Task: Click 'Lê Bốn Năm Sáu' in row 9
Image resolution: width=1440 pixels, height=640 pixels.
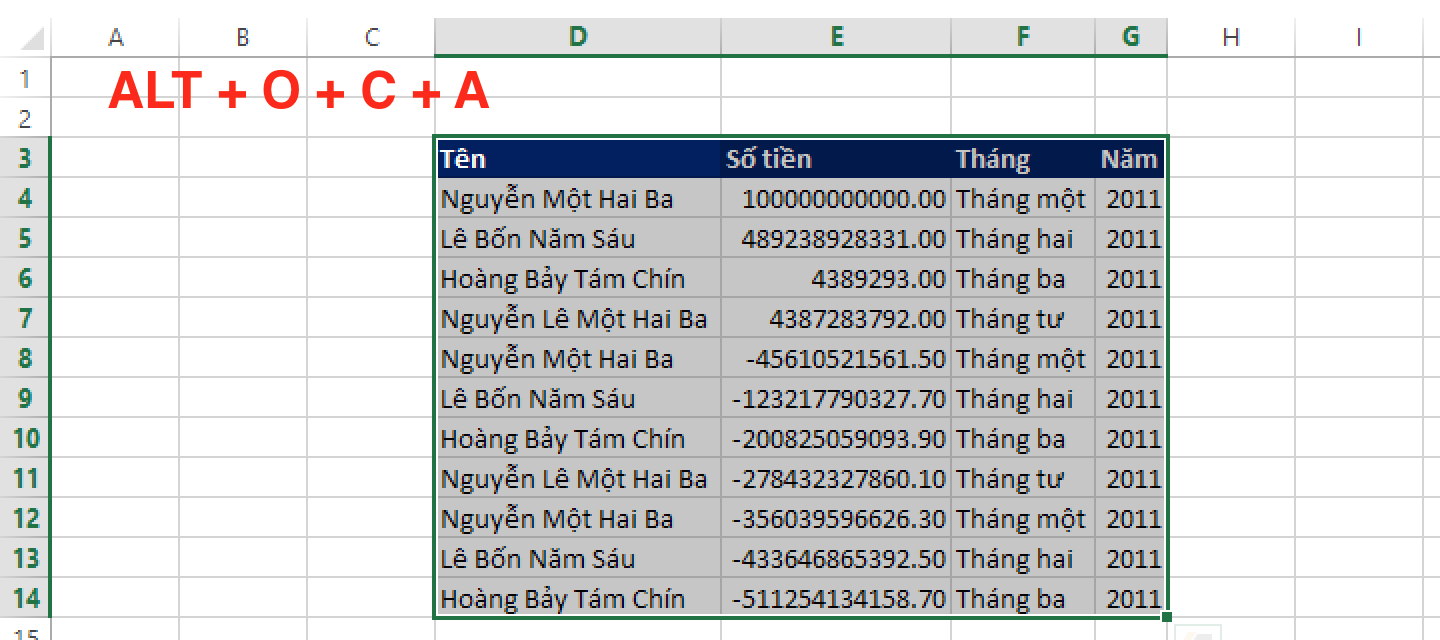Action: [538, 399]
